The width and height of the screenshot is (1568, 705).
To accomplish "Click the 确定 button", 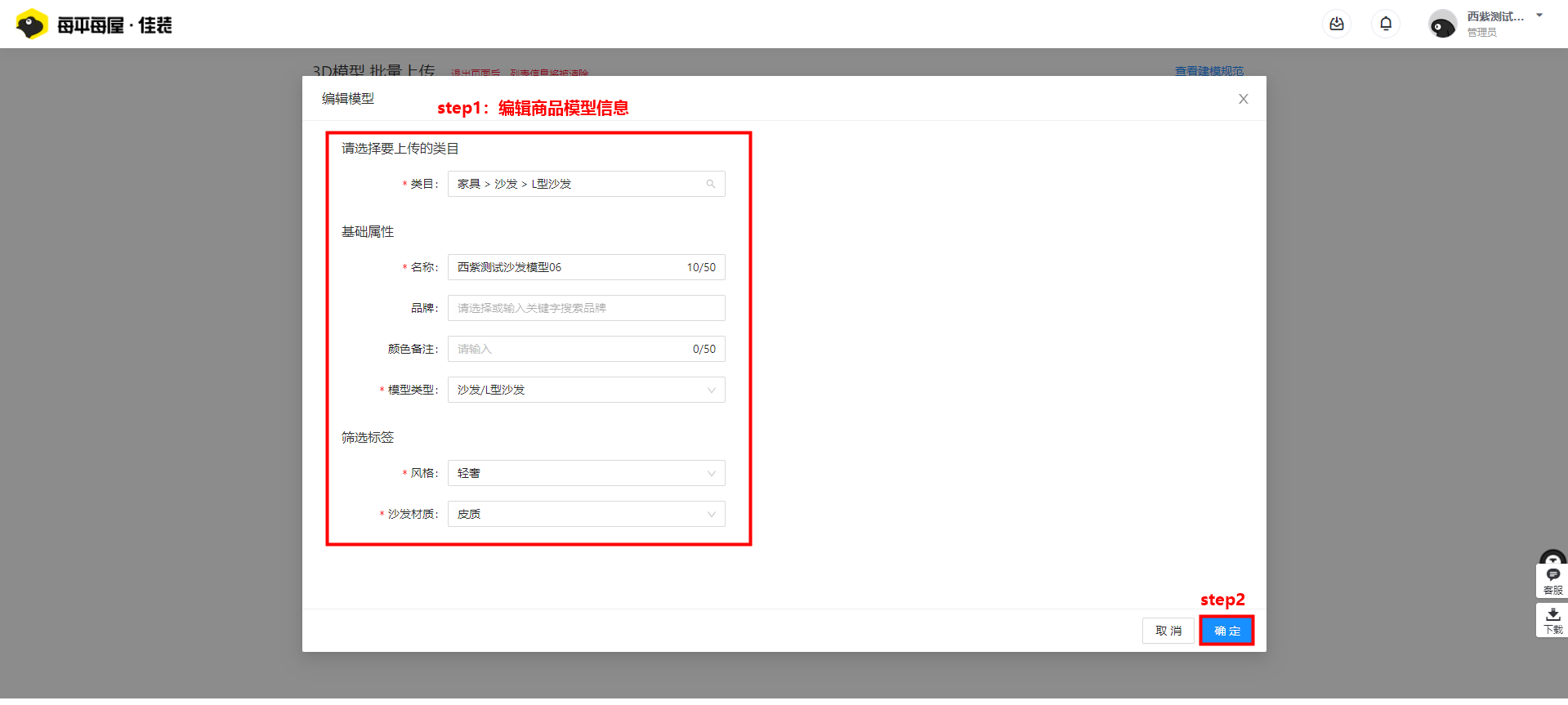I will coord(1227,631).
